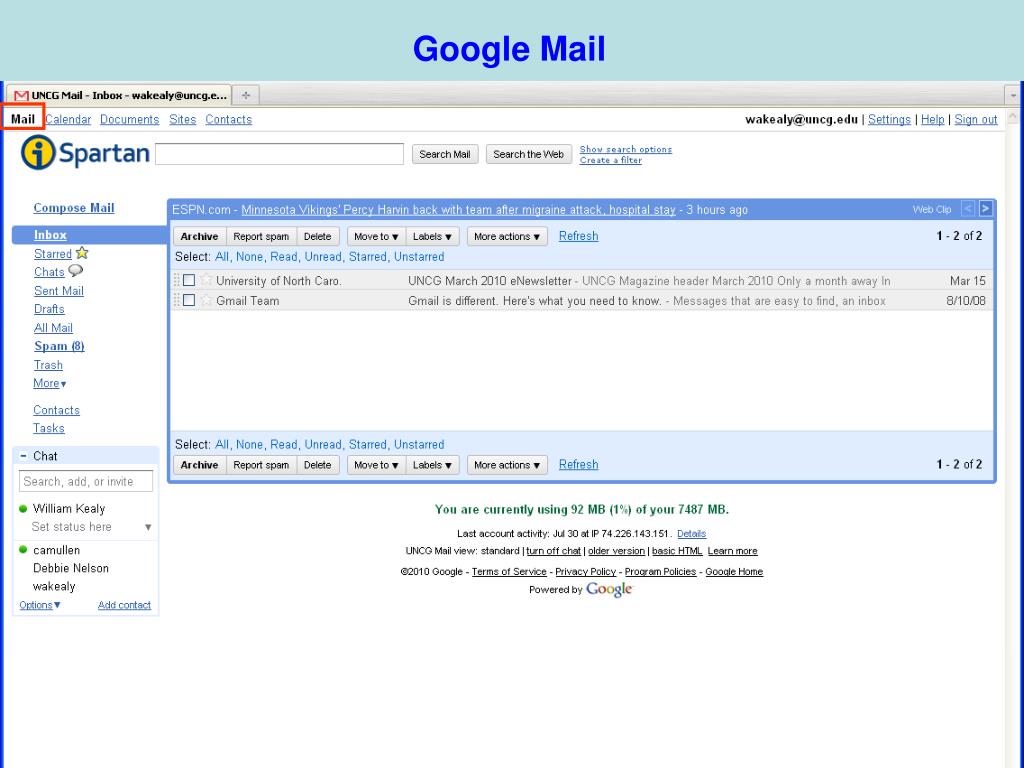Open the top Move to dropdown
The width and height of the screenshot is (1024, 768).
376,236
